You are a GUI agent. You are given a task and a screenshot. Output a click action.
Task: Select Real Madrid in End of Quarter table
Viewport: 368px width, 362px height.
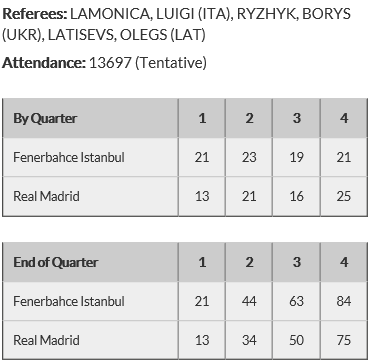tap(46, 340)
